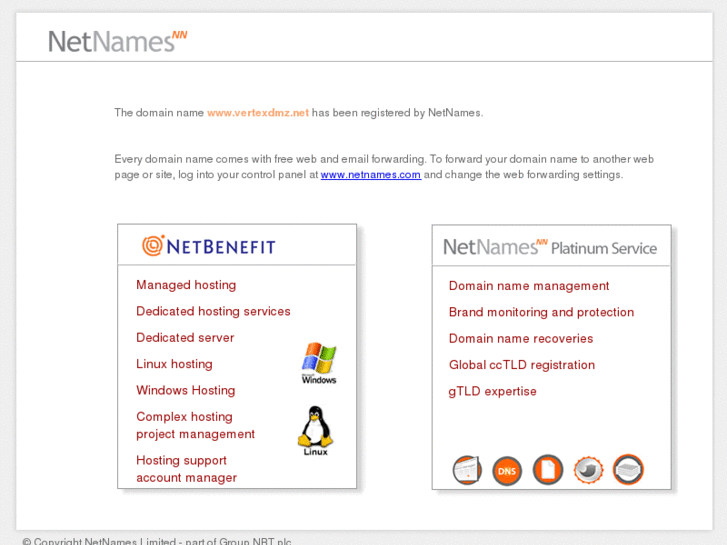The height and width of the screenshot is (545, 727).
Task: Open Hosting support account manager link
Action: (x=186, y=469)
